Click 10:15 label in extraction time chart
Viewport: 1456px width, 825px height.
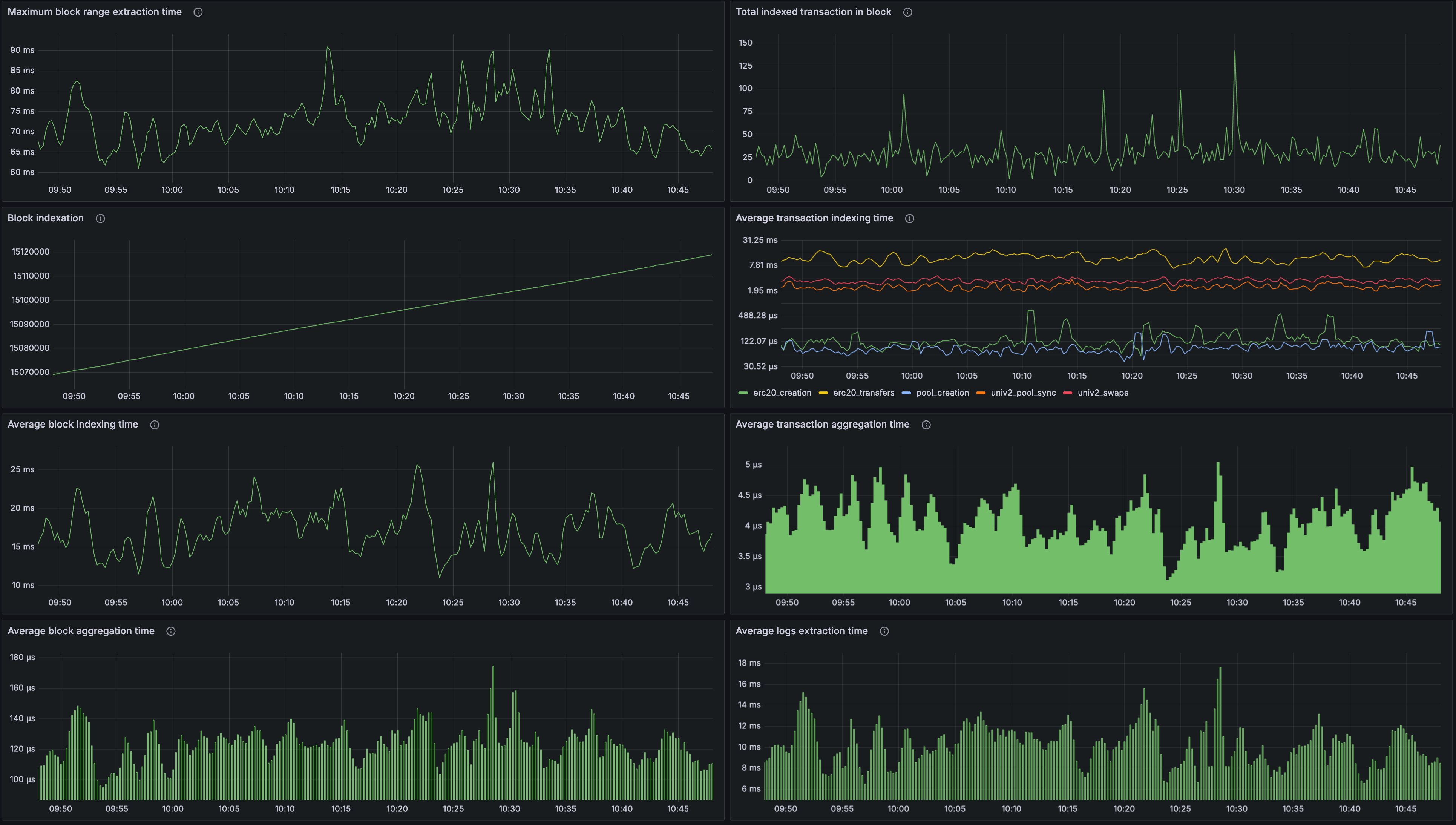tap(340, 190)
